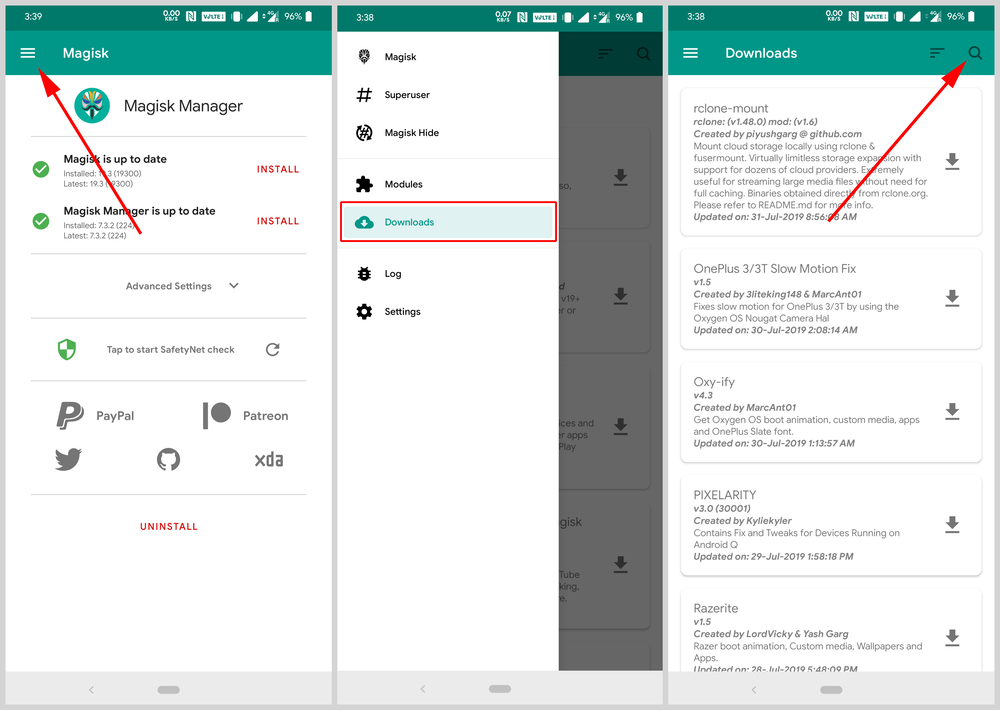Open Settings from the drawer
The height and width of the screenshot is (710, 1000).
pos(448,312)
